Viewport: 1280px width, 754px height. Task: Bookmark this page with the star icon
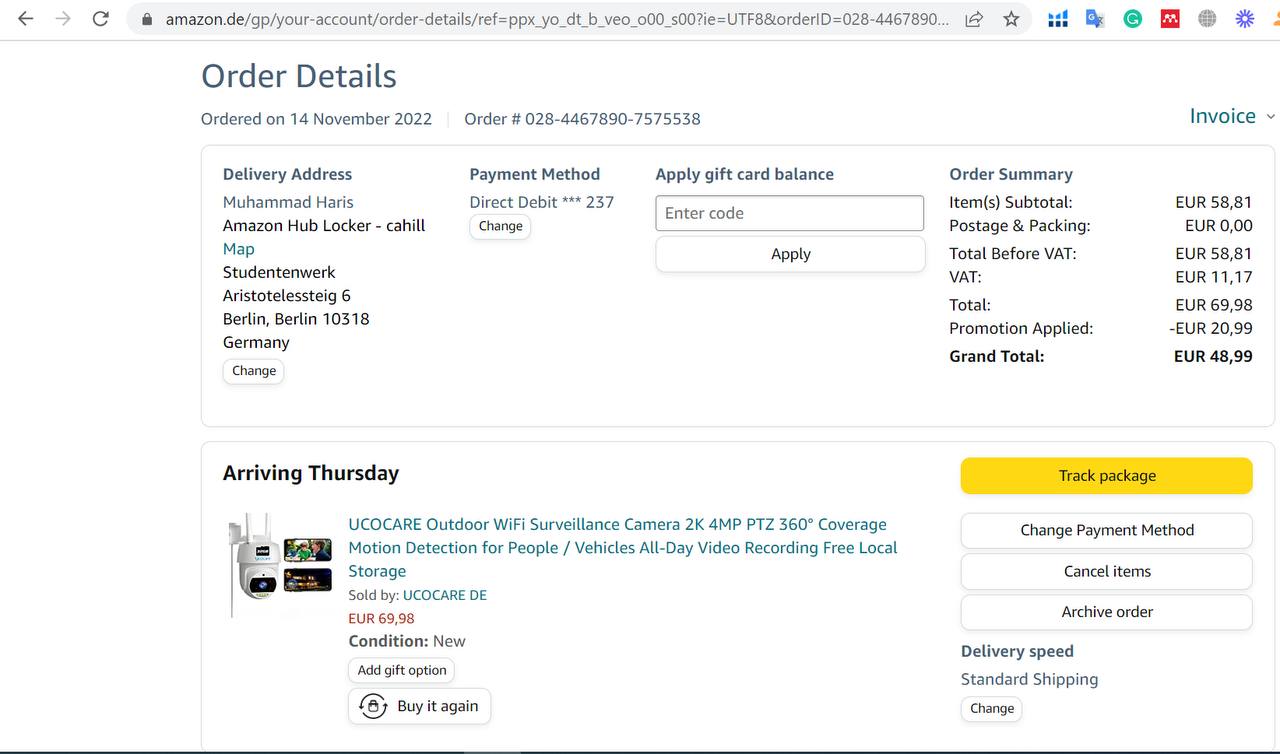1011,19
